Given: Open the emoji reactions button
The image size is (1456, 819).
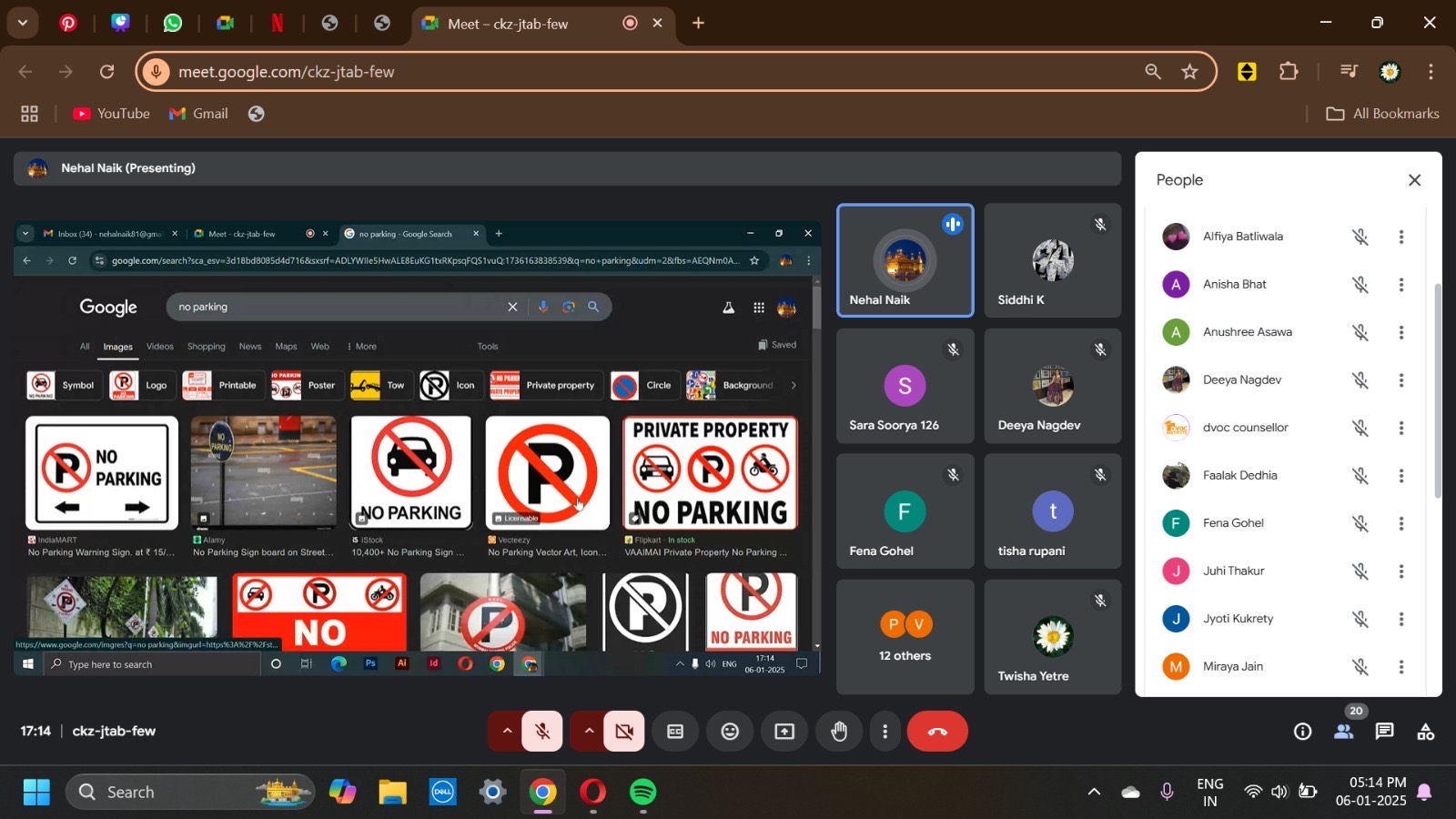Looking at the screenshot, I should tap(730, 732).
